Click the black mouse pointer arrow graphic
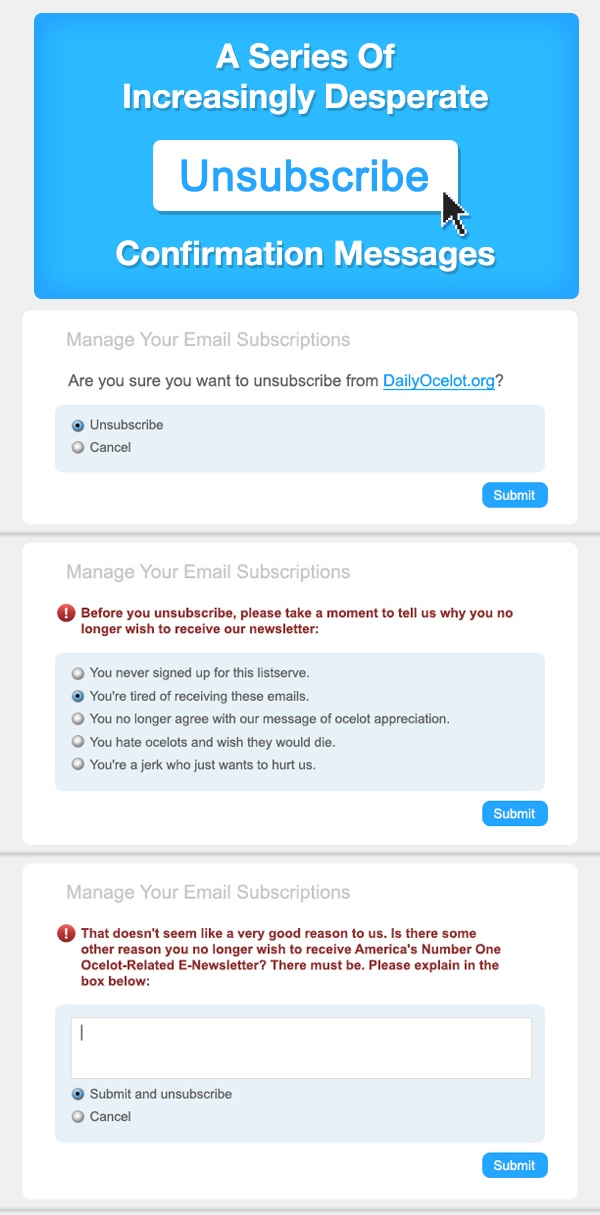The height and width of the screenshot is (1215, 600). [455, 212]
